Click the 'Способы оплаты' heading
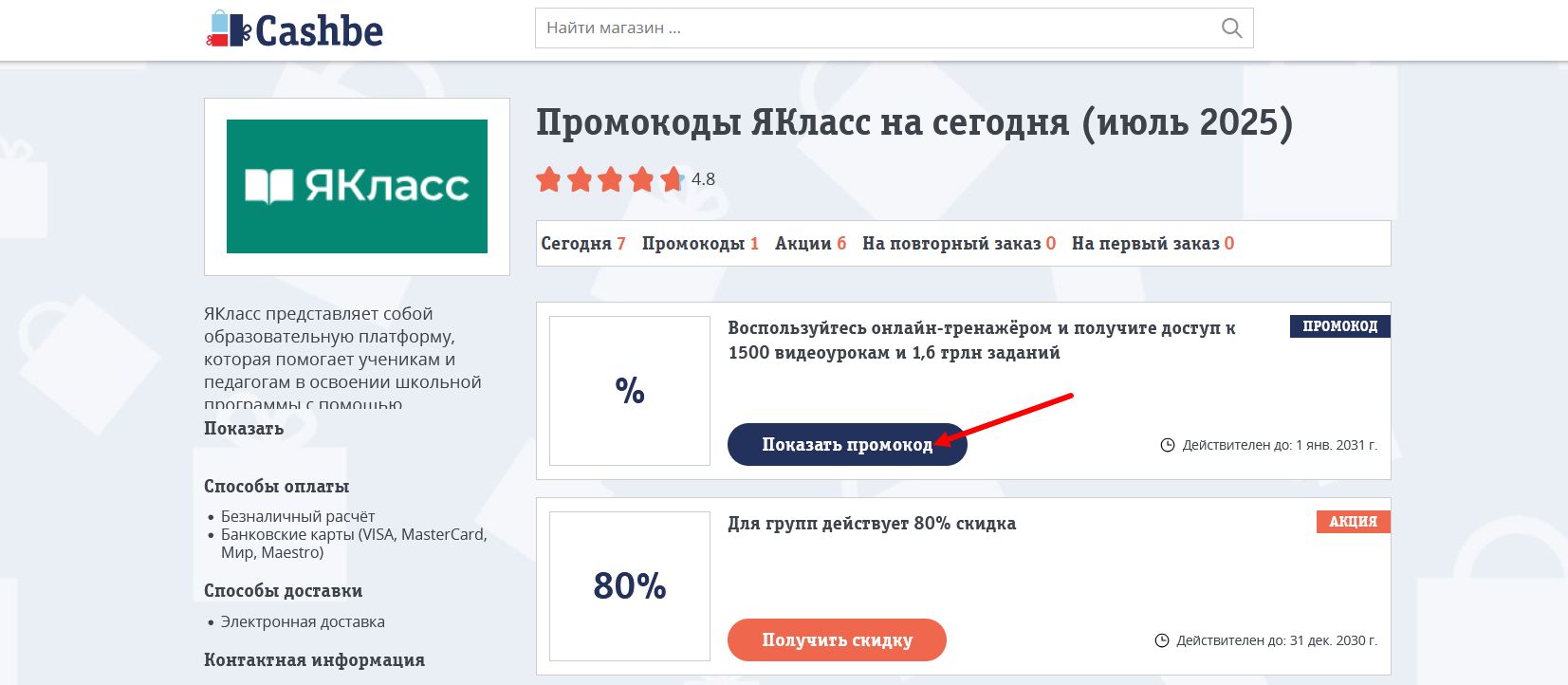The image size is (1568, 685). (276, 487)
